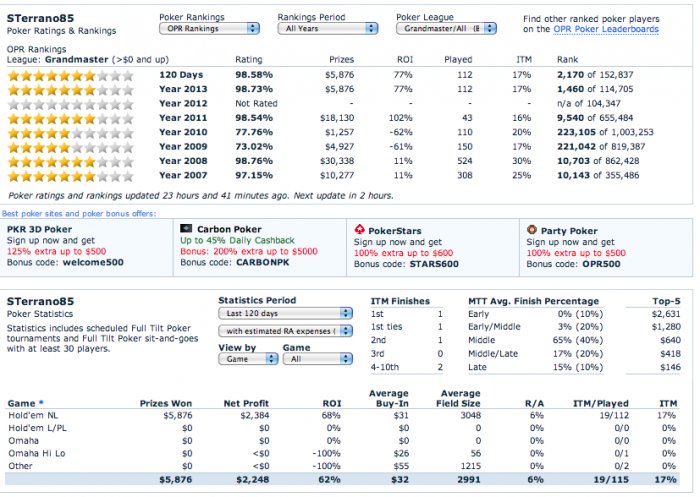The image size is (700, 497).
Task: Click the bonus code OPR500
Action: 601,264
